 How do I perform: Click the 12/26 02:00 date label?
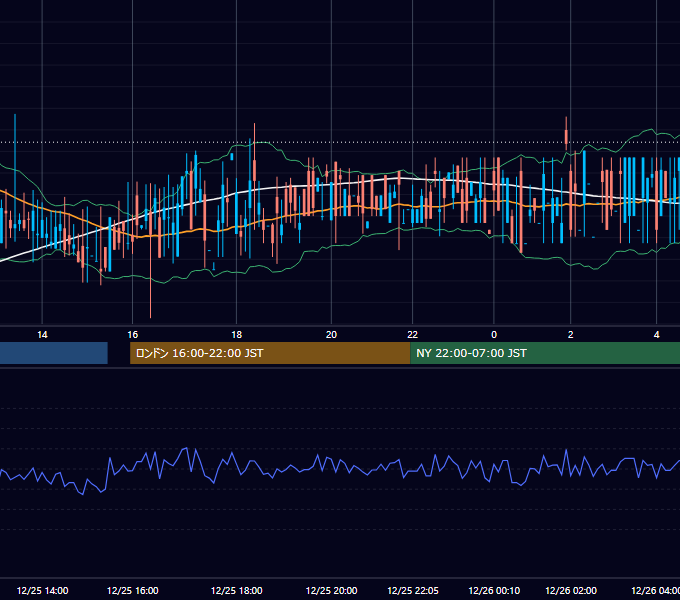[x=571, y=590]
